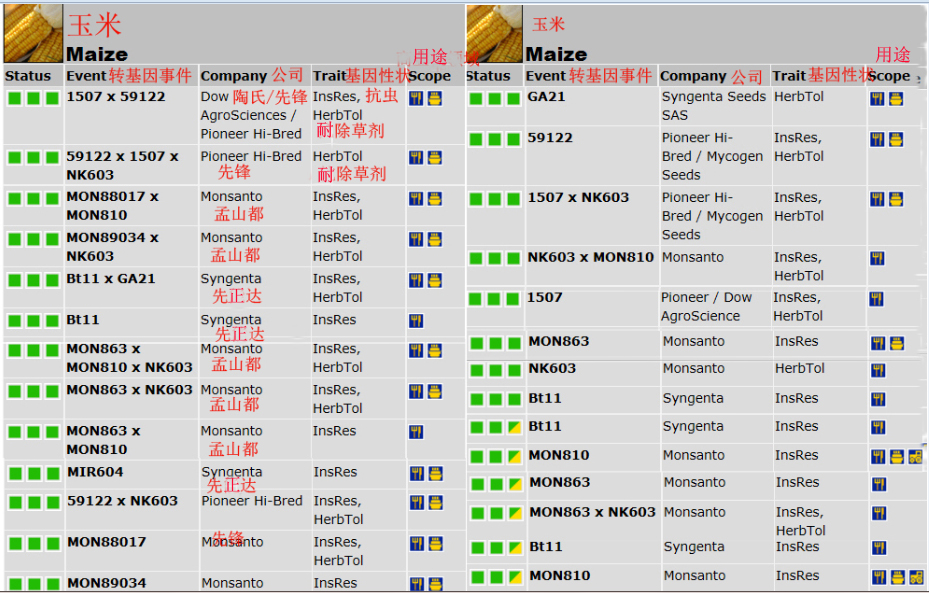This screenshot has width=929, height=593.
Task: Click the 'Maize' heading of the right table
Action: tap(556, 55)
